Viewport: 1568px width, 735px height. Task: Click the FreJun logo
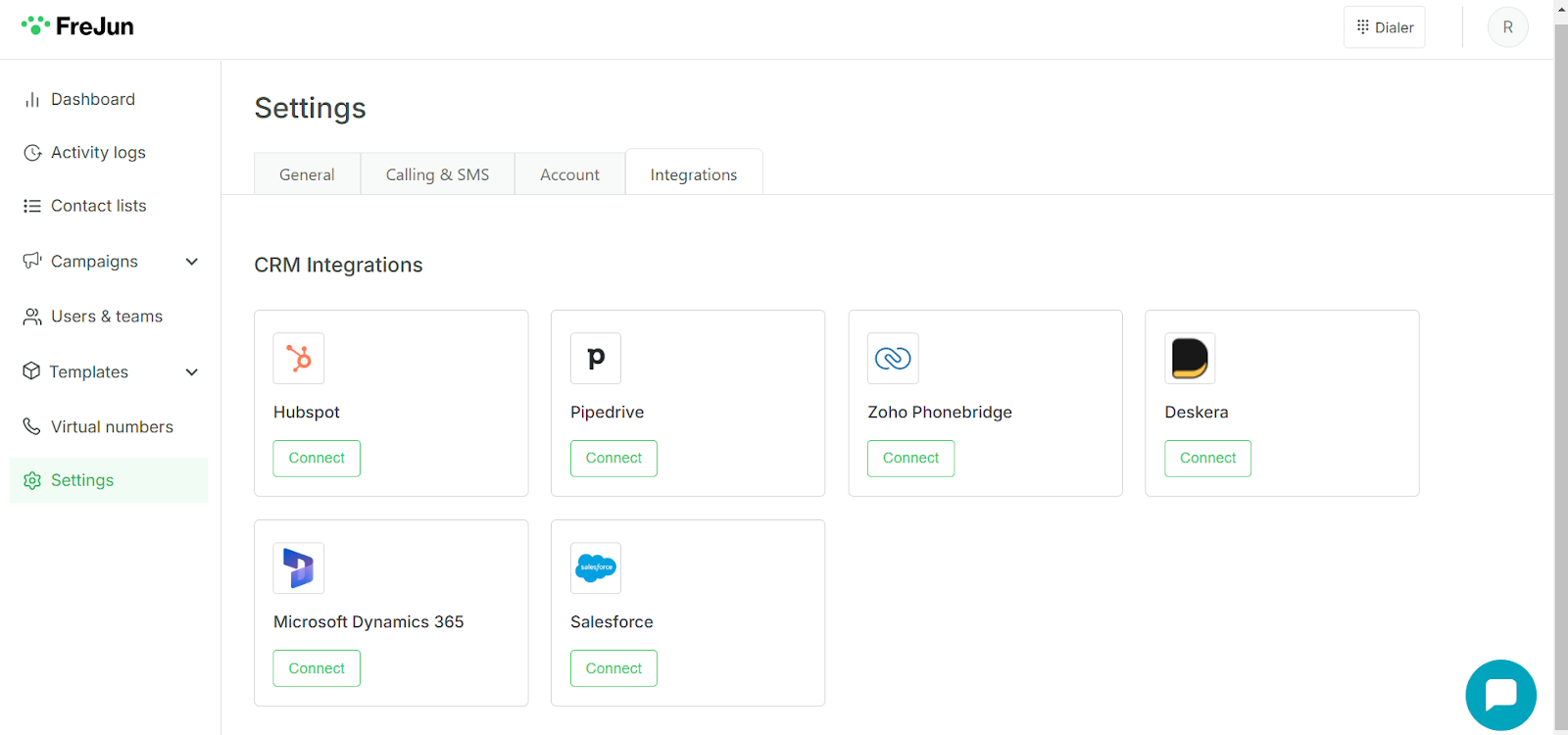pyautogui.click(x=77, y=26)
